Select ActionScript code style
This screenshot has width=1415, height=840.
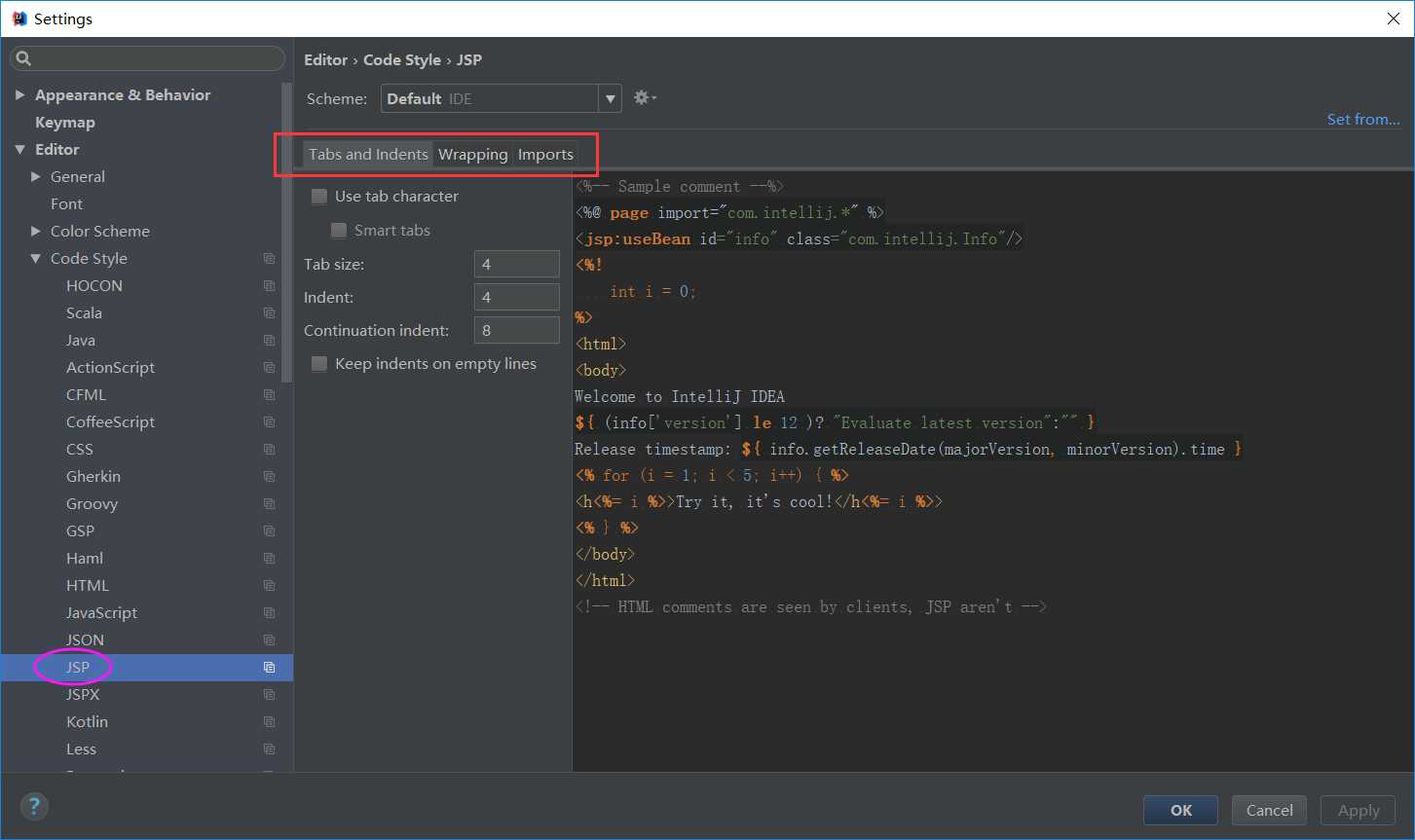point(110,368)
